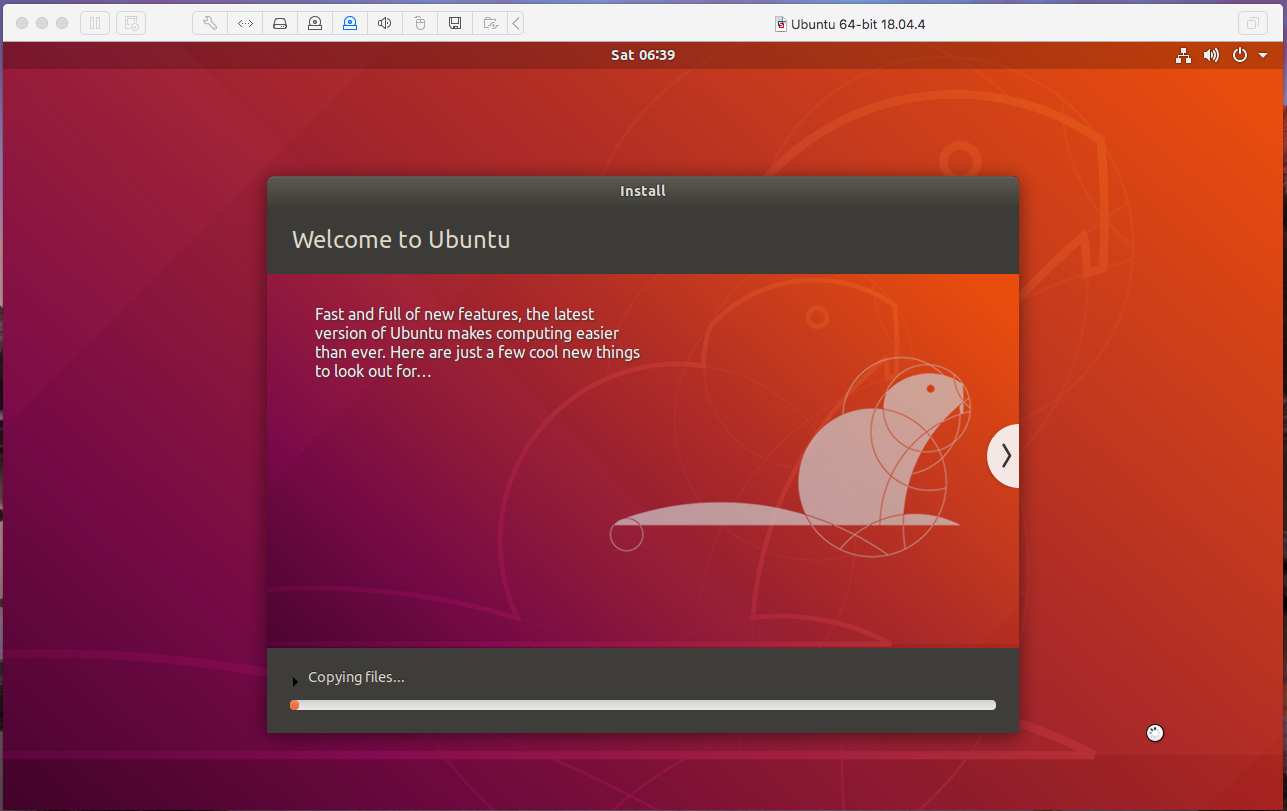
Task: Open the system menu dropdown arrow
Action: click(x=1263, y=56)
